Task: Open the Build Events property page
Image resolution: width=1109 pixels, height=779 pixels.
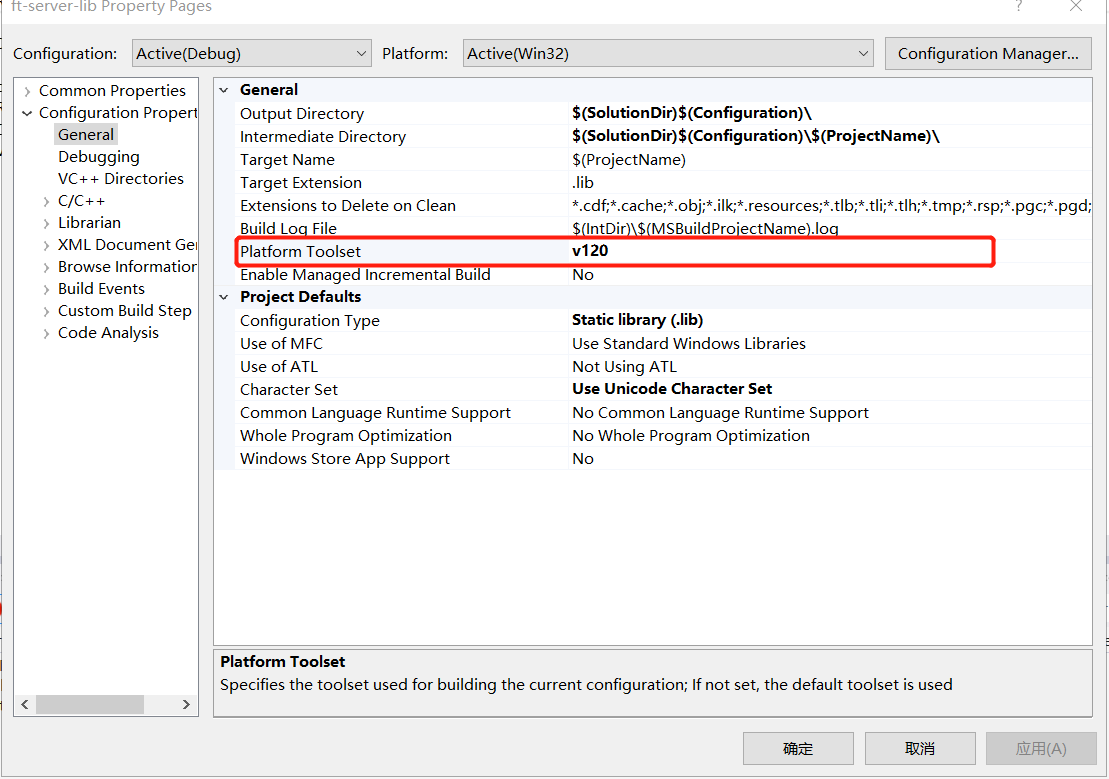Action: 101,288
